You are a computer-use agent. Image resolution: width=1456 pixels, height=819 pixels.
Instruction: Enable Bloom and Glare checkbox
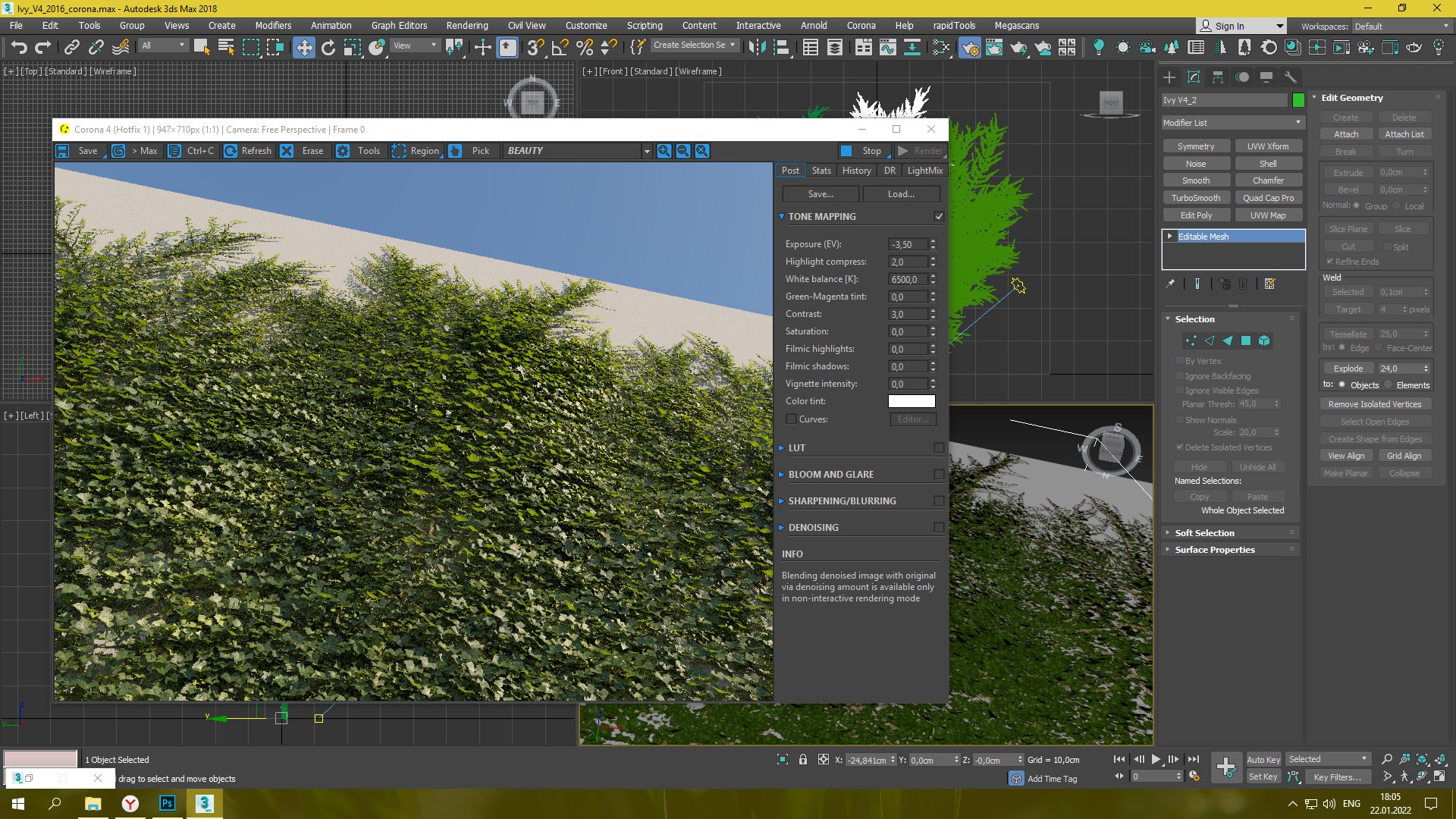pos(939,475)
